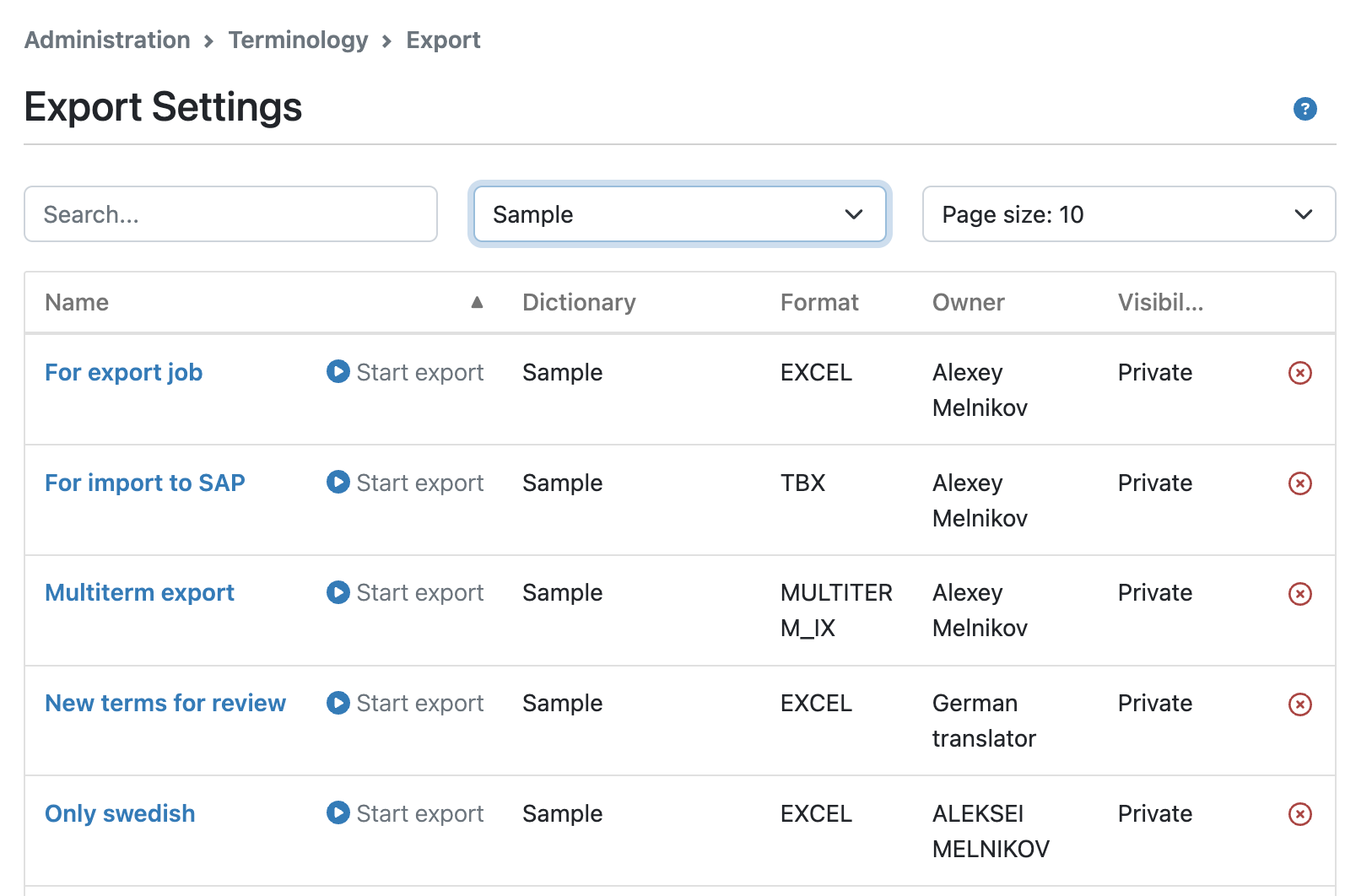Screen dimensions: 1345x896
Task: Select the TBX format cell
Action: (x=802, y=483)
